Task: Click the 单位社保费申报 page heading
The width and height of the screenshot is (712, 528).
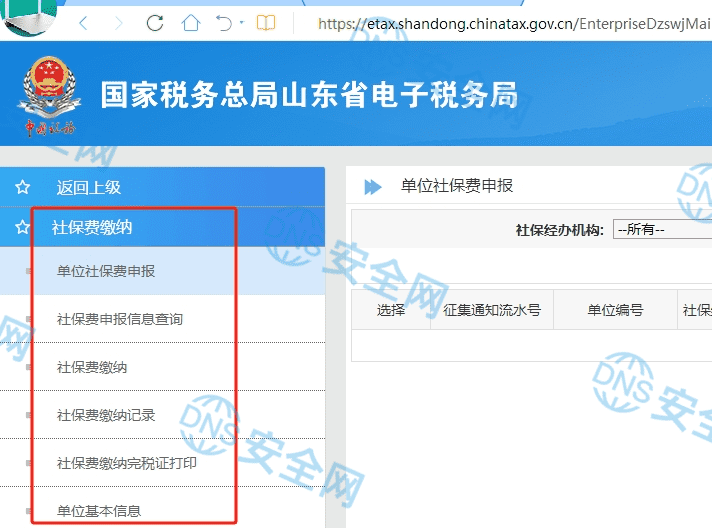Action: pos(457,186)
